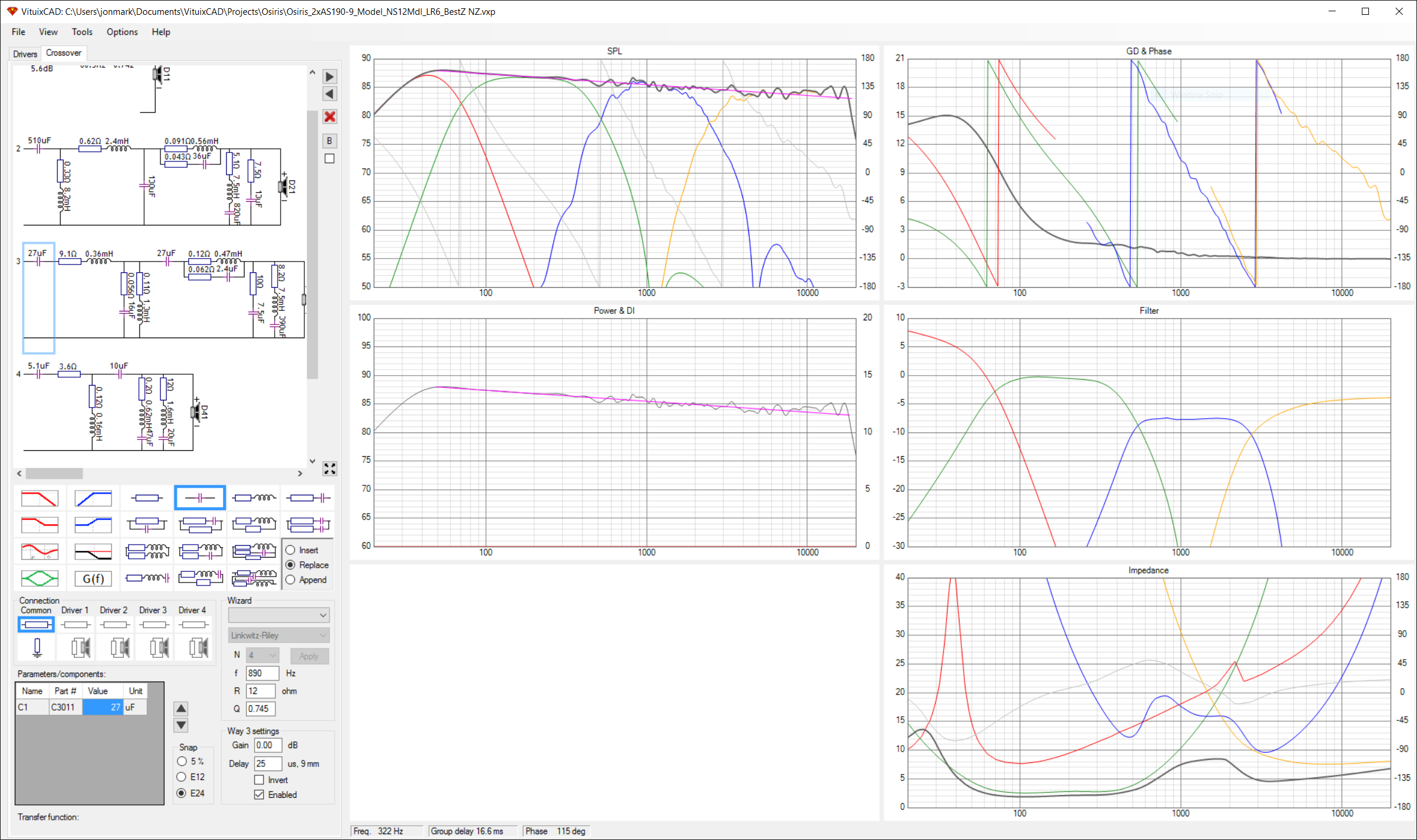The image size is (1417, 840).
Task: Untick the Enabled checkbox
Action: click(x=259, y=795)
